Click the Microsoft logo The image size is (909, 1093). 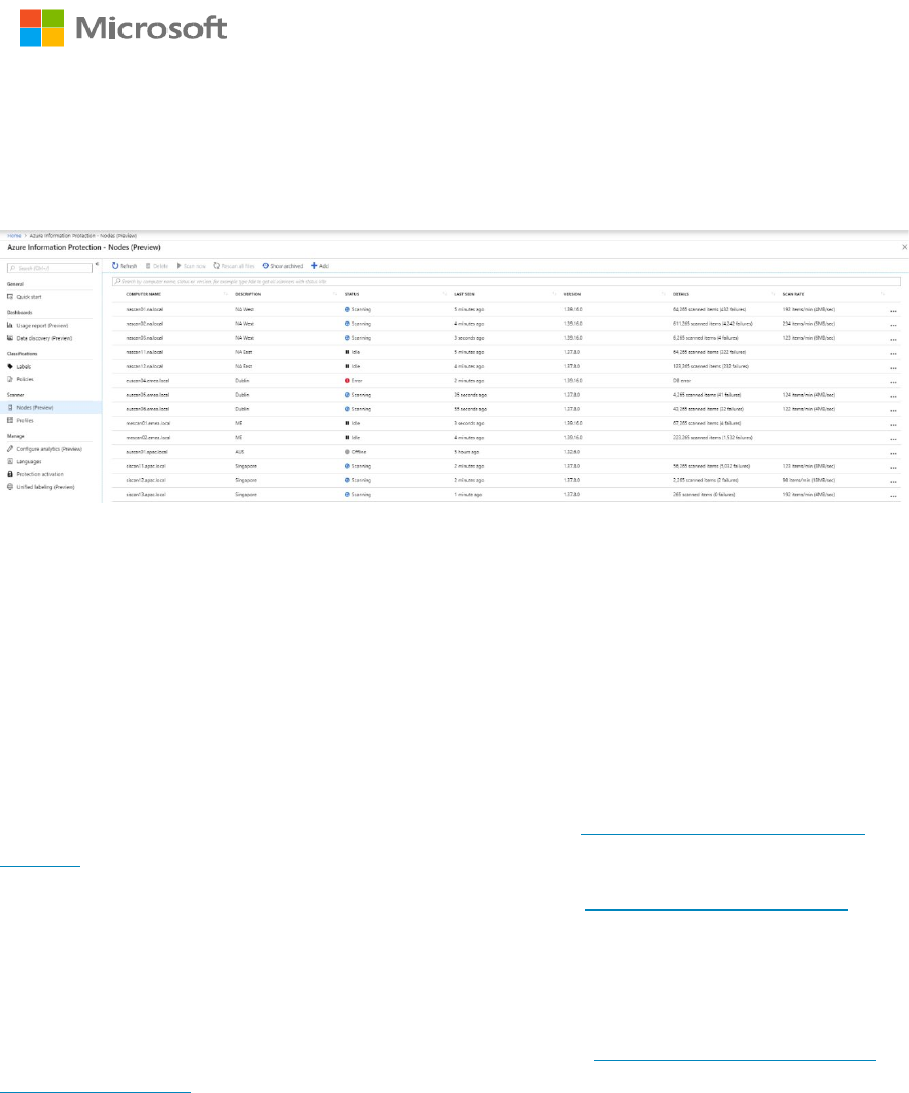(x=123, y=28)
